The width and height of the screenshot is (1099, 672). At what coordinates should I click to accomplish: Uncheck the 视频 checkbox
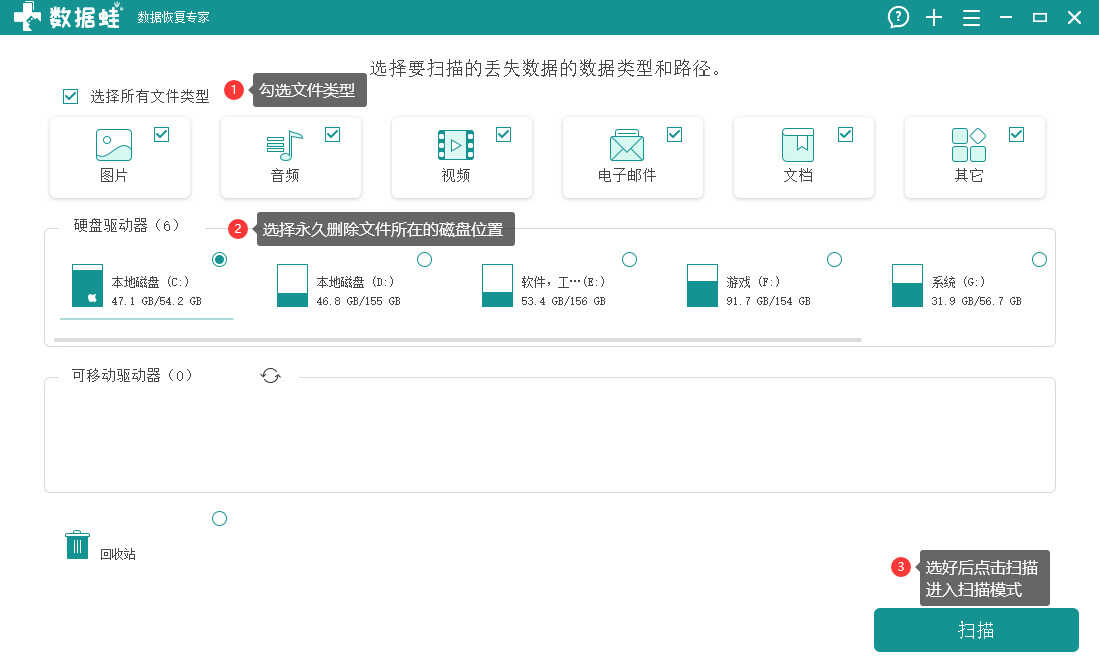click(x=503, y=134)
